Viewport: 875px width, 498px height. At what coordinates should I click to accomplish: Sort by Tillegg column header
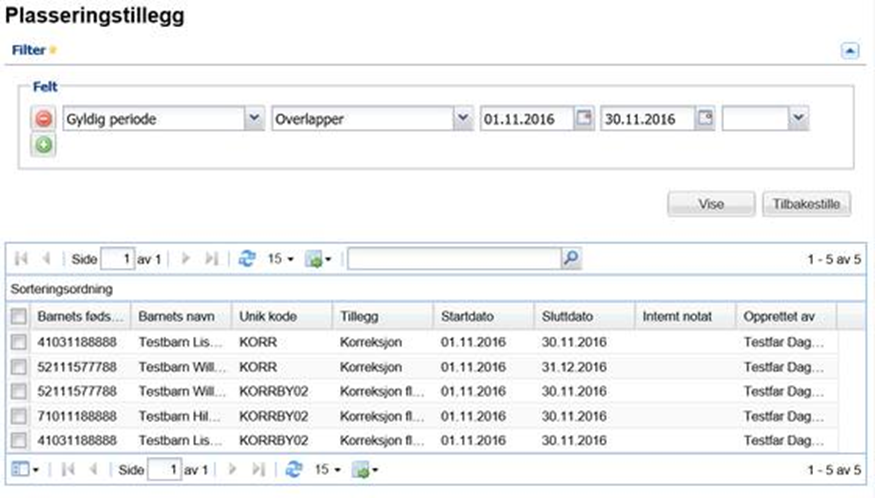tap(380, 316)
